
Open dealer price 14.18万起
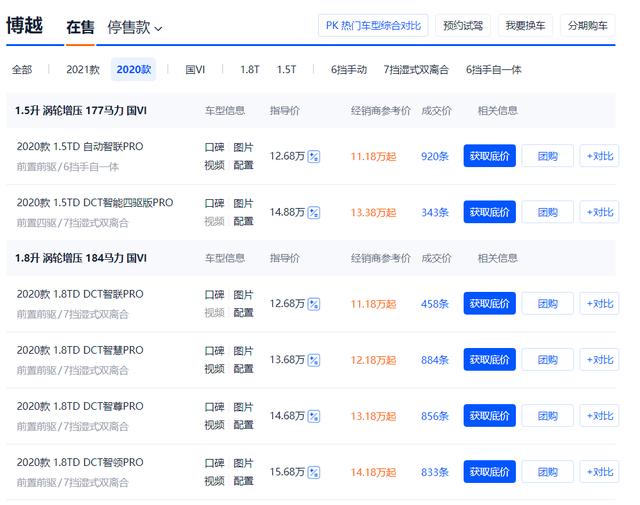373,472
